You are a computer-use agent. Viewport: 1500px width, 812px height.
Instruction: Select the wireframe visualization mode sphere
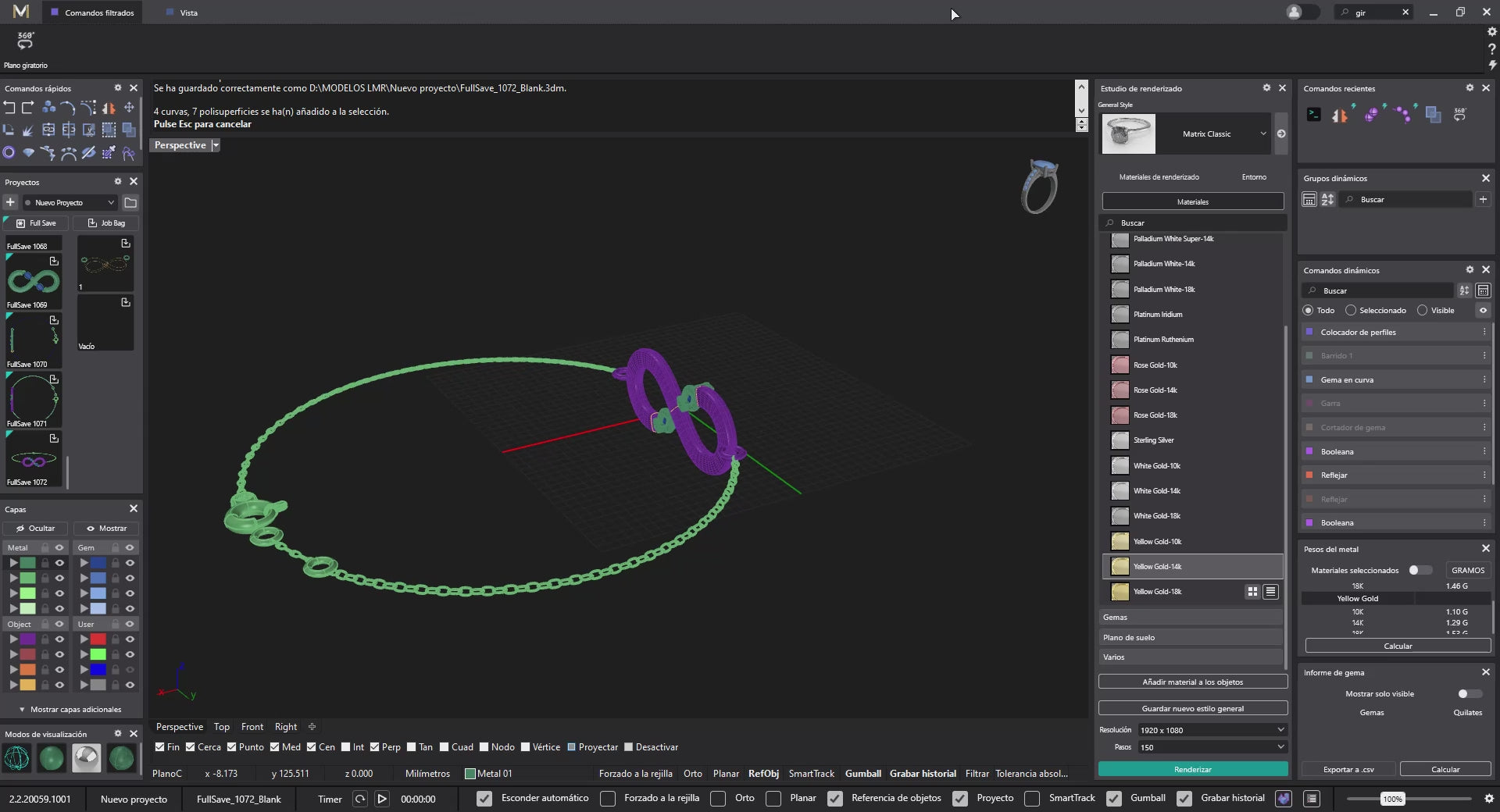(x=16, y=757)
